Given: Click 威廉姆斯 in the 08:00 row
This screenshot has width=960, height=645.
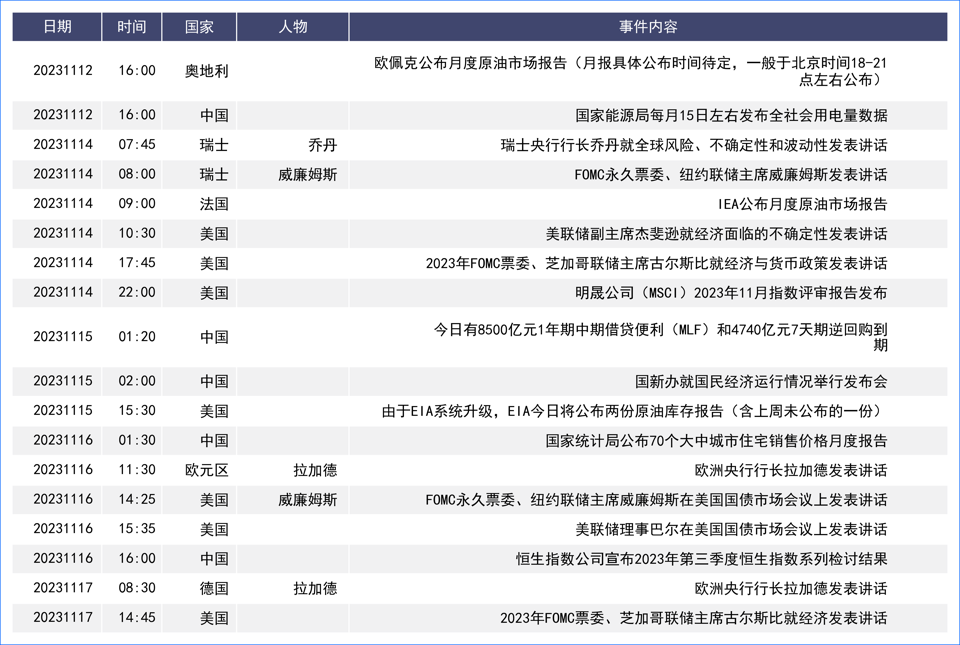Looking at the screenshot, I should pos(307,174).
